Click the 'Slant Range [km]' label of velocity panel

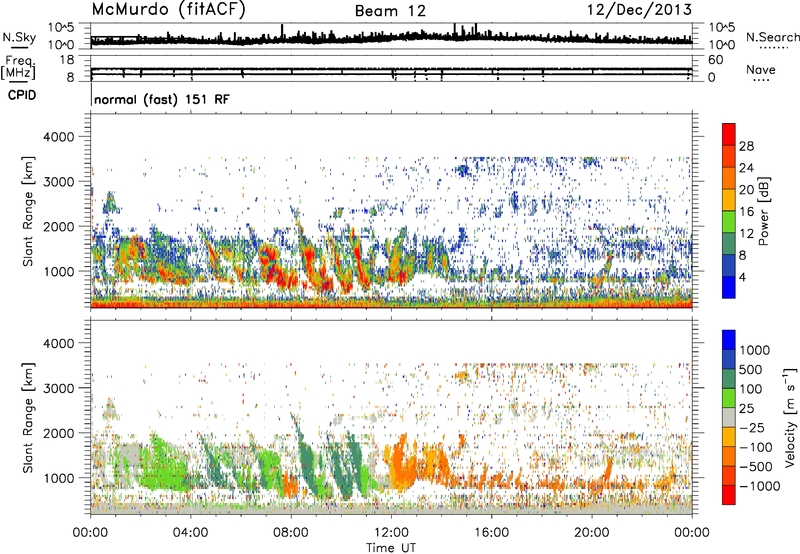pos(28,417)
